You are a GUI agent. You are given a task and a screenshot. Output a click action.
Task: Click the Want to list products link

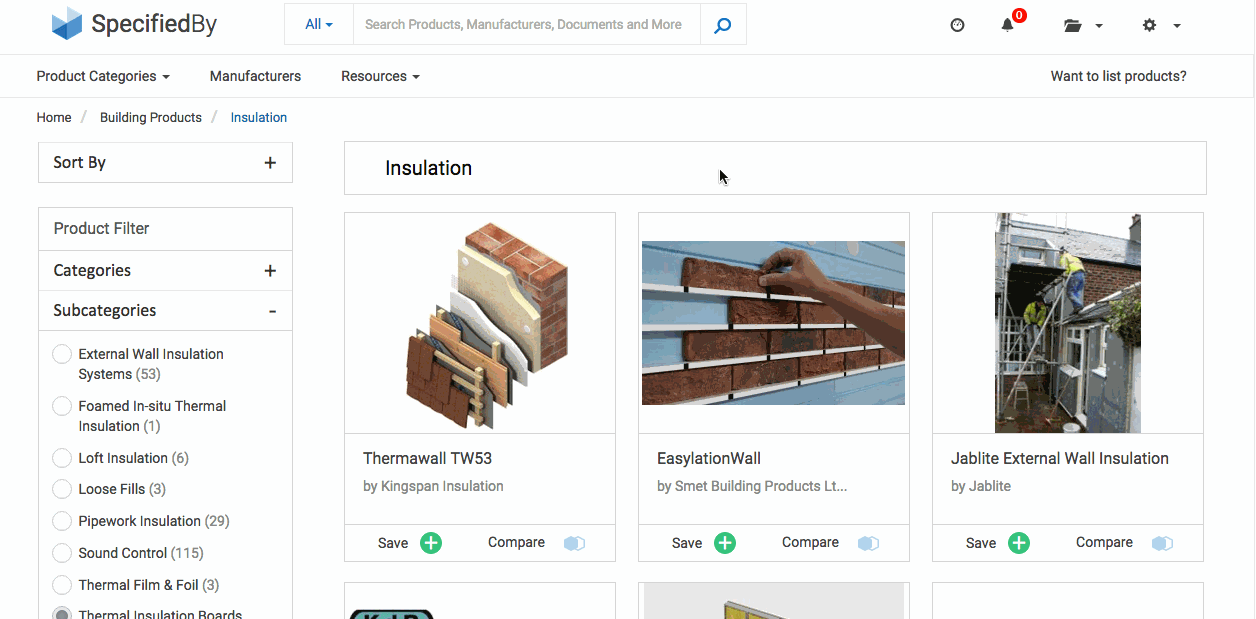coord(1117,75)
